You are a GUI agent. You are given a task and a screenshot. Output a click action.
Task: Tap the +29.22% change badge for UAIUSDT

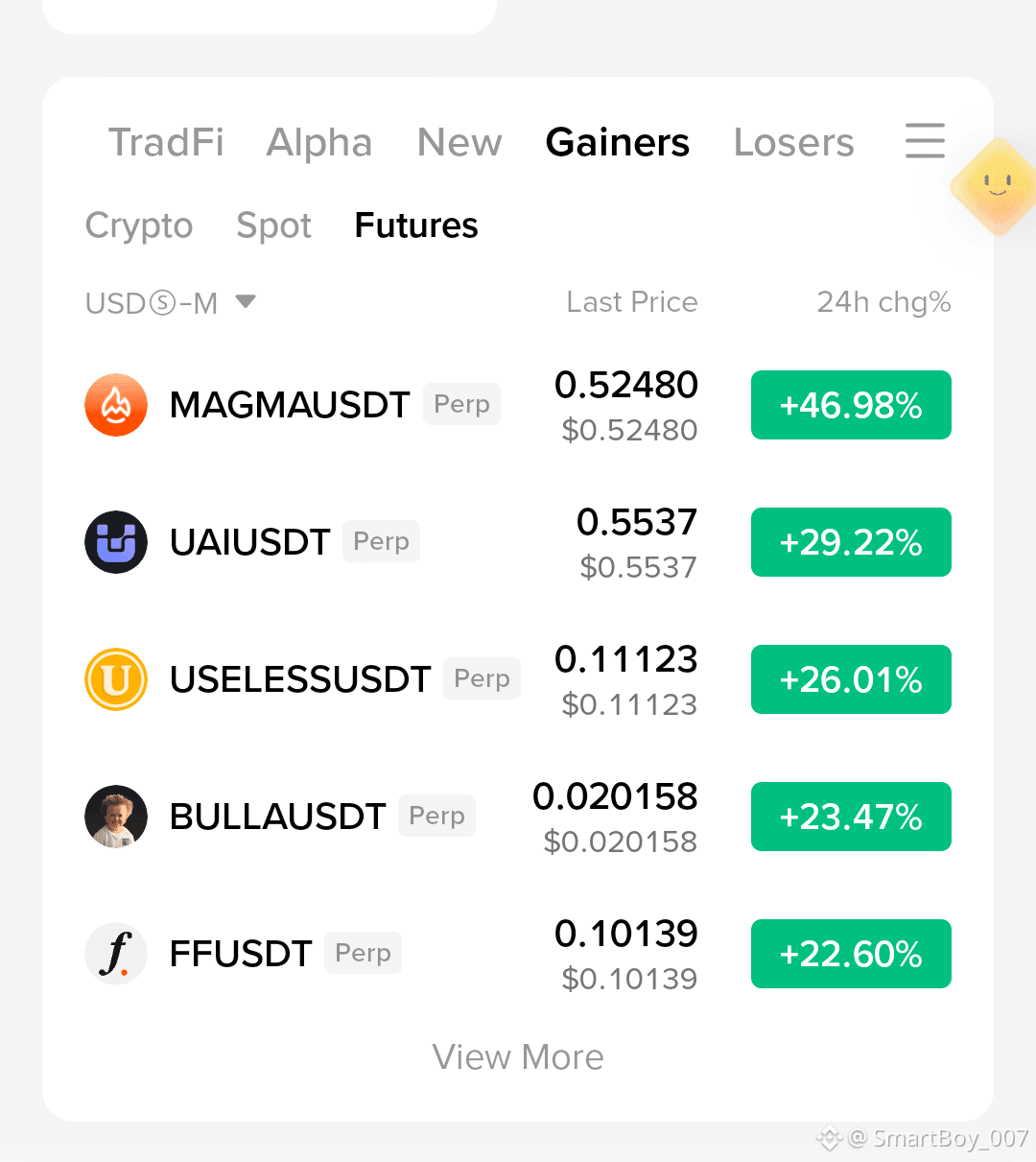coord(851,542)
